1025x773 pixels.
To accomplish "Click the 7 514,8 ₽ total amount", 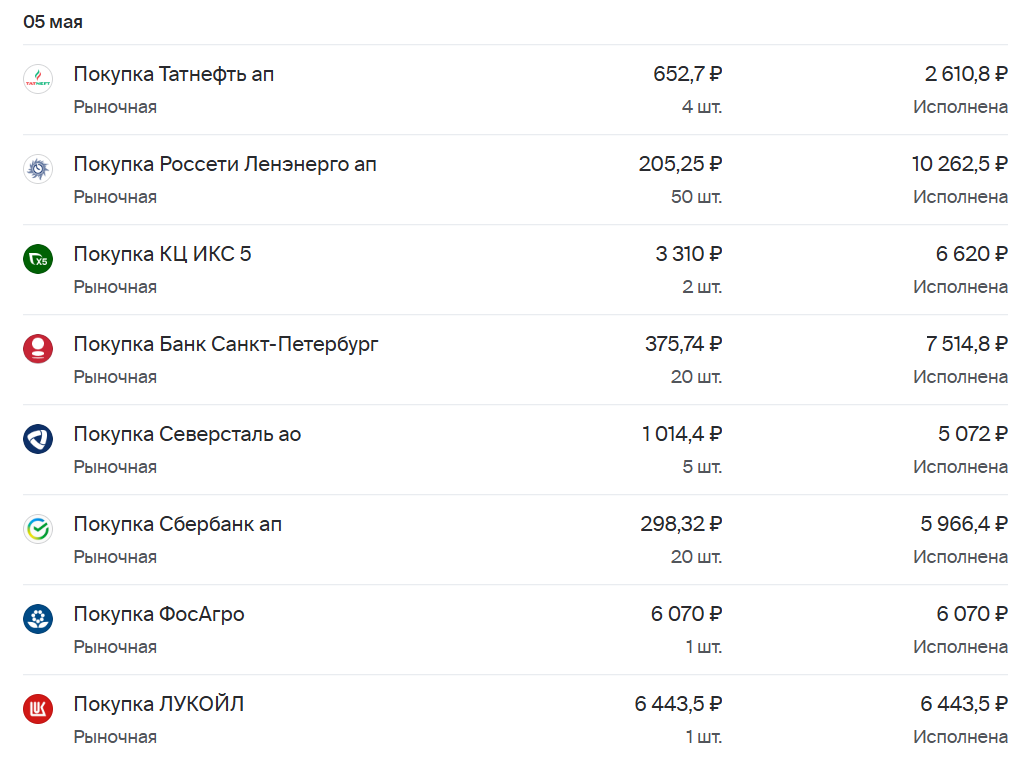I will click(x=966, y=344).
